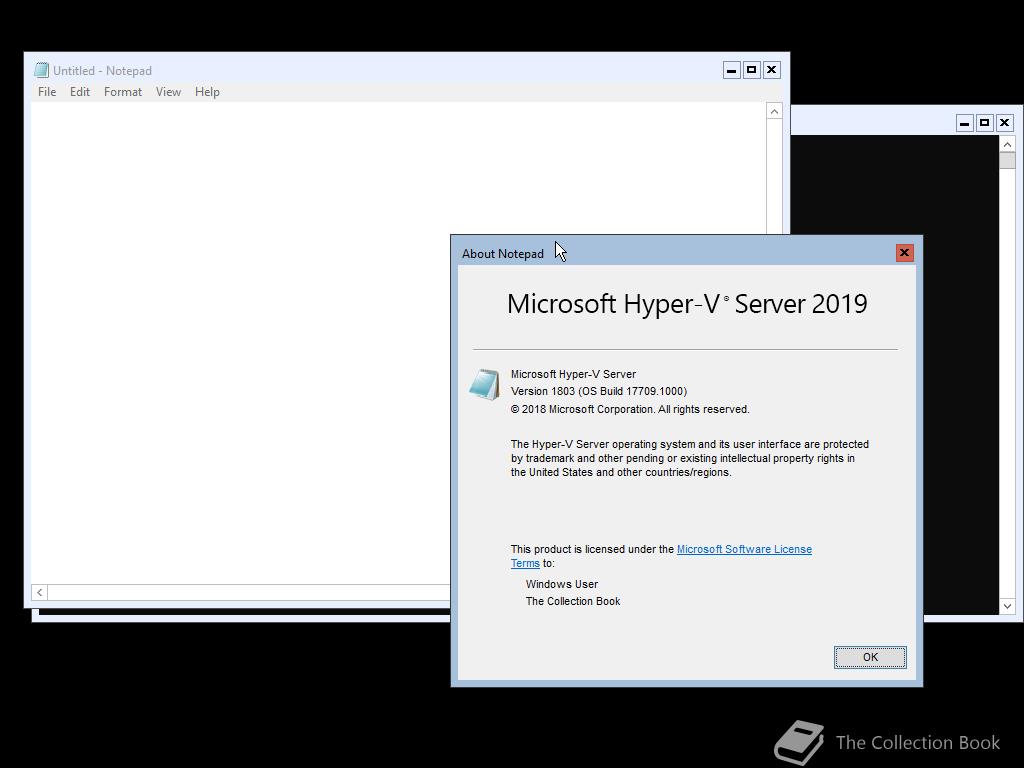Click the Notepad title bar icon
Image resolution: width=1024 pixels, height=768 pixels.
42,70
